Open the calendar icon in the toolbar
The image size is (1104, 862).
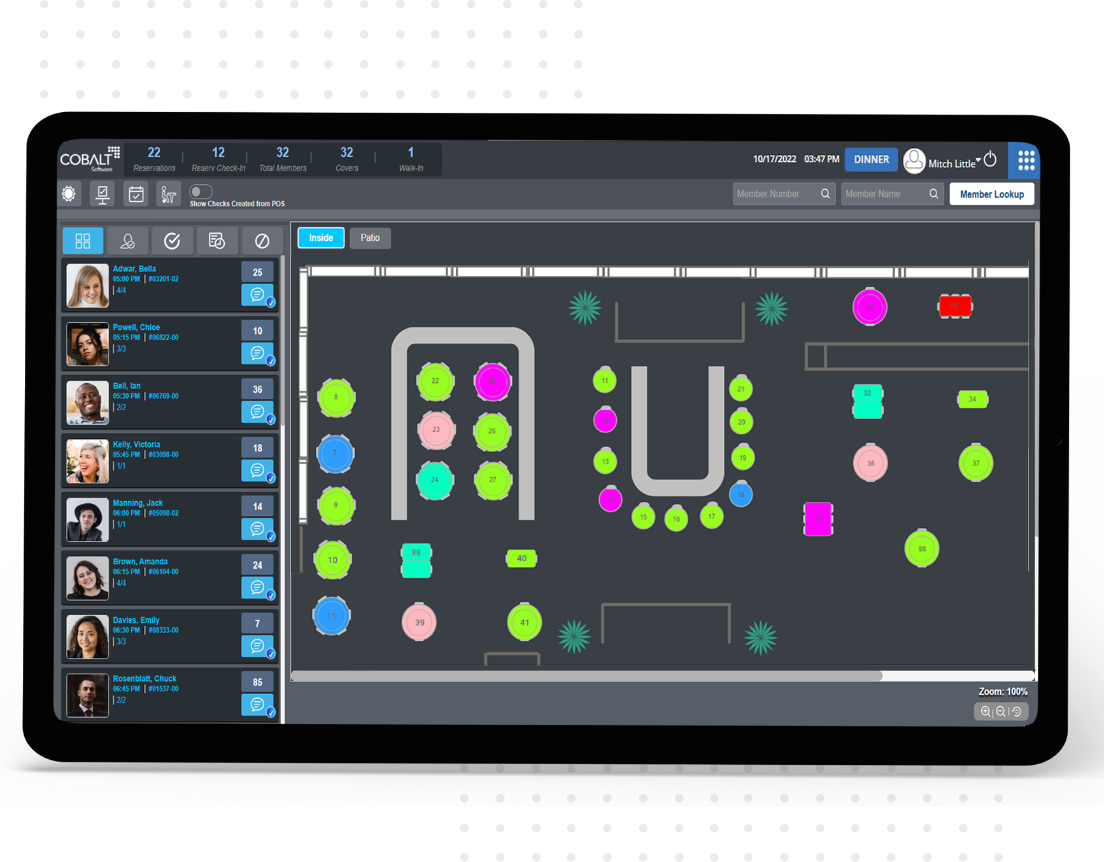tap(136, 194)
